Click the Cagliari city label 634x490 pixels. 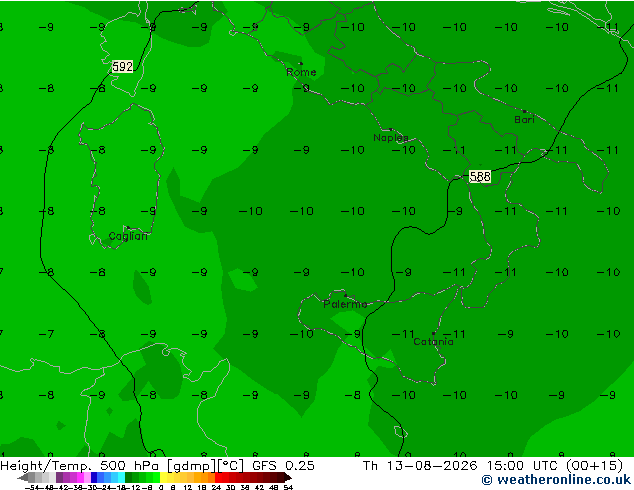[128, 236]
